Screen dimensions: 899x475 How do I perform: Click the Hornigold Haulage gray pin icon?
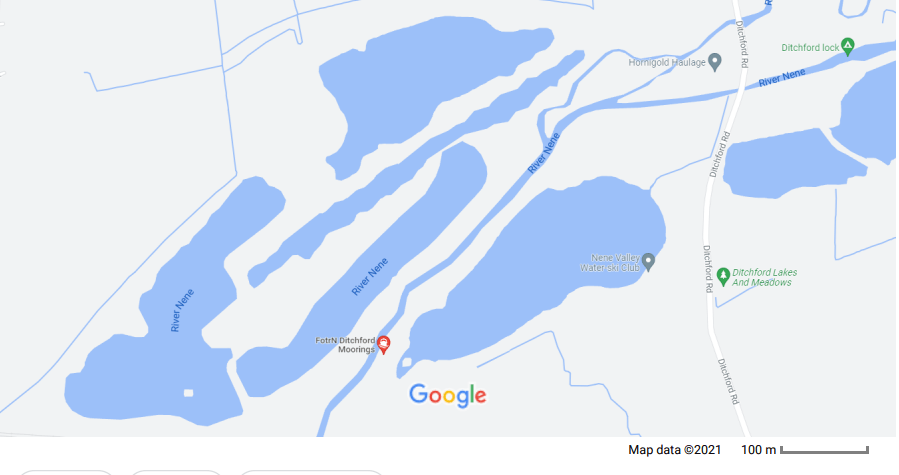[x=714, y=62]
